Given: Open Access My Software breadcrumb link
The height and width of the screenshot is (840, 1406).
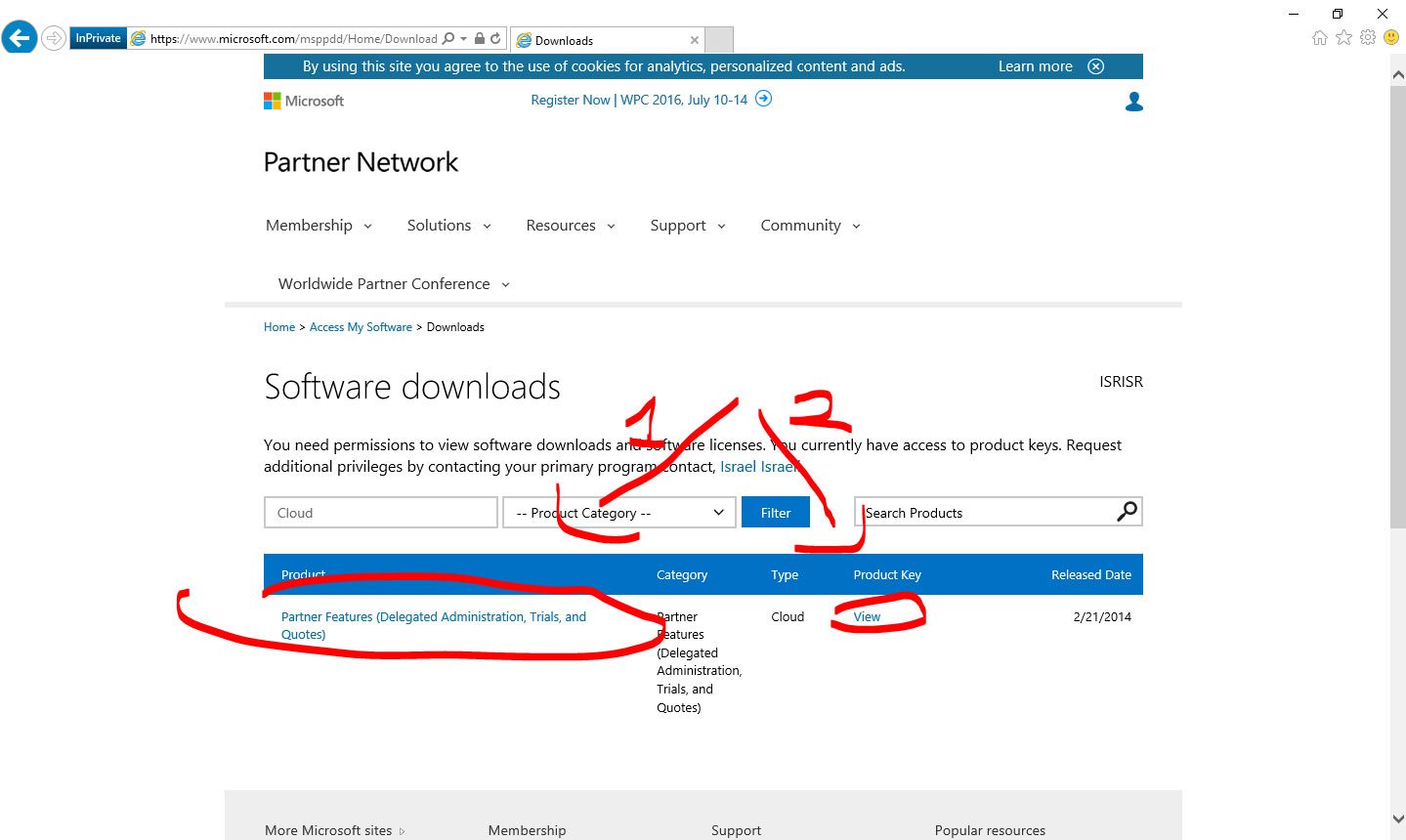Looking at the screenshot, I should coord(361,327).
